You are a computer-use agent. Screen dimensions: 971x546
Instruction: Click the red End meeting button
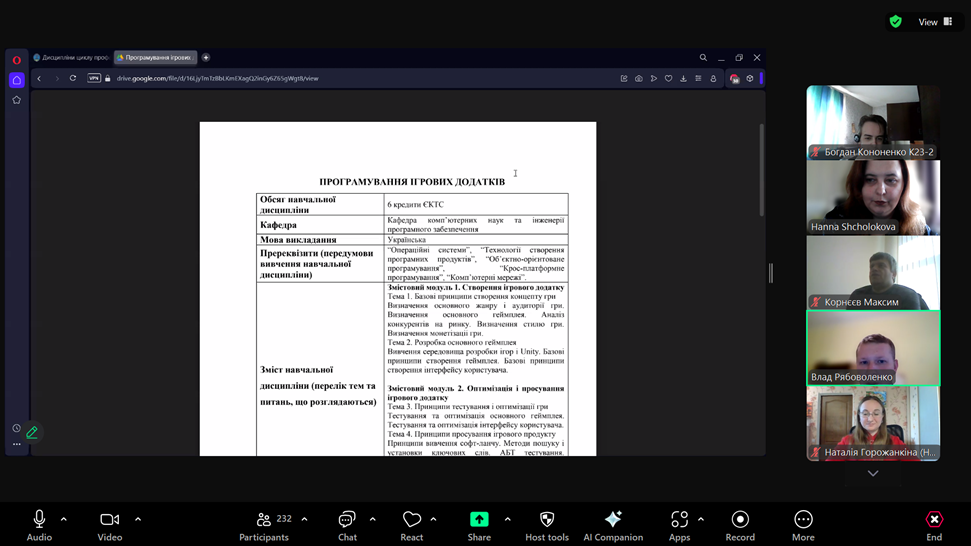934,526
